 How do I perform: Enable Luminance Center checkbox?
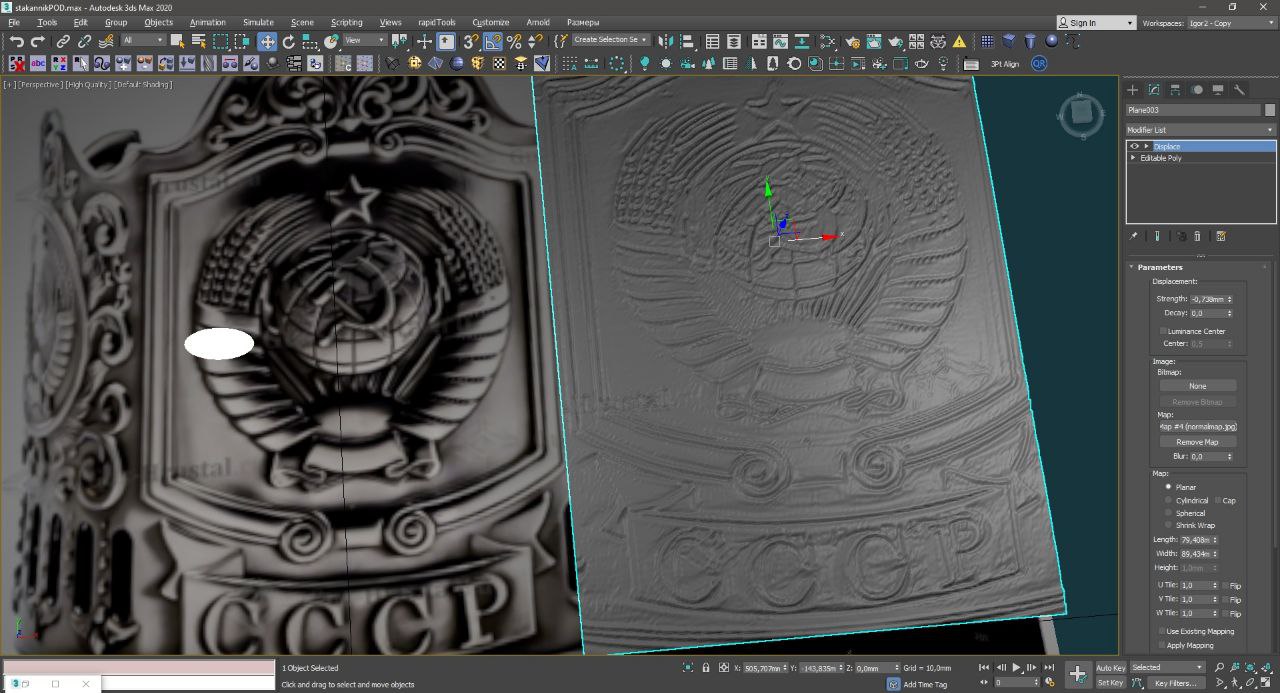click(1163, 331)
